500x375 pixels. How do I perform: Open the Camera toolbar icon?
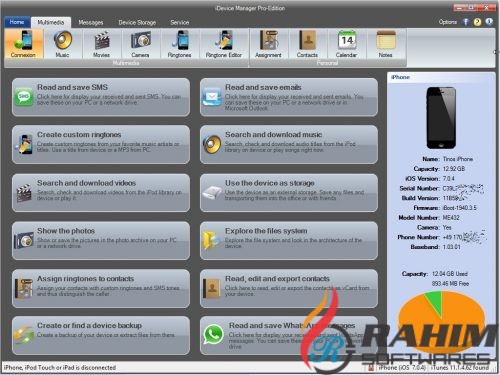140,44
